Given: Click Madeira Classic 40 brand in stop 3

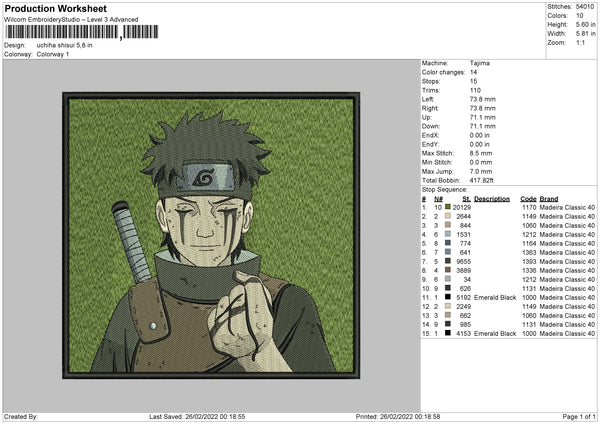Looking at the screenshot, I should click(567, 225).
